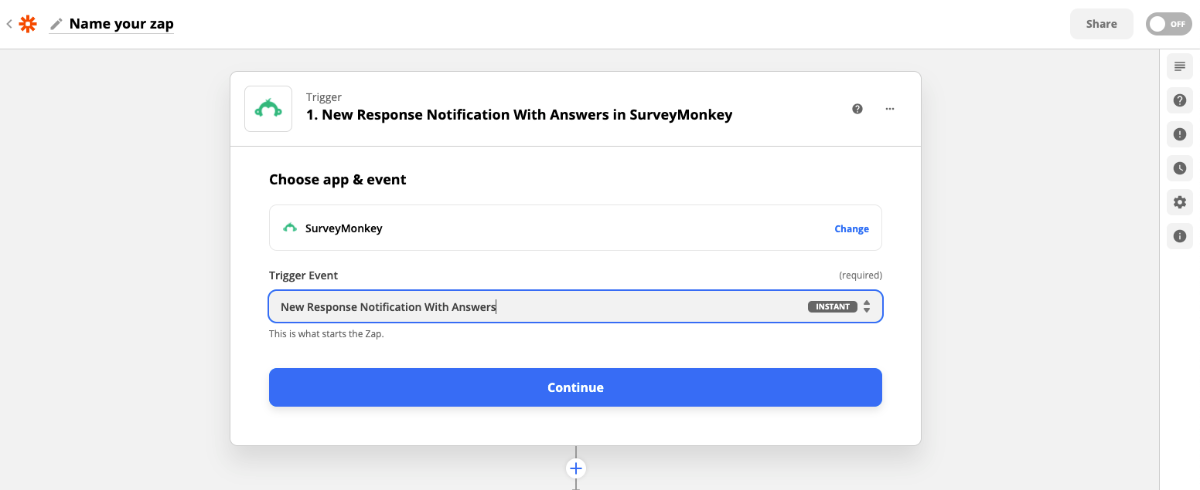Image resolution: width=1200 pixels, height=490 pixels.
Task: Open the alert exclamation icon in sidebar
Action: coord(1180,134)
